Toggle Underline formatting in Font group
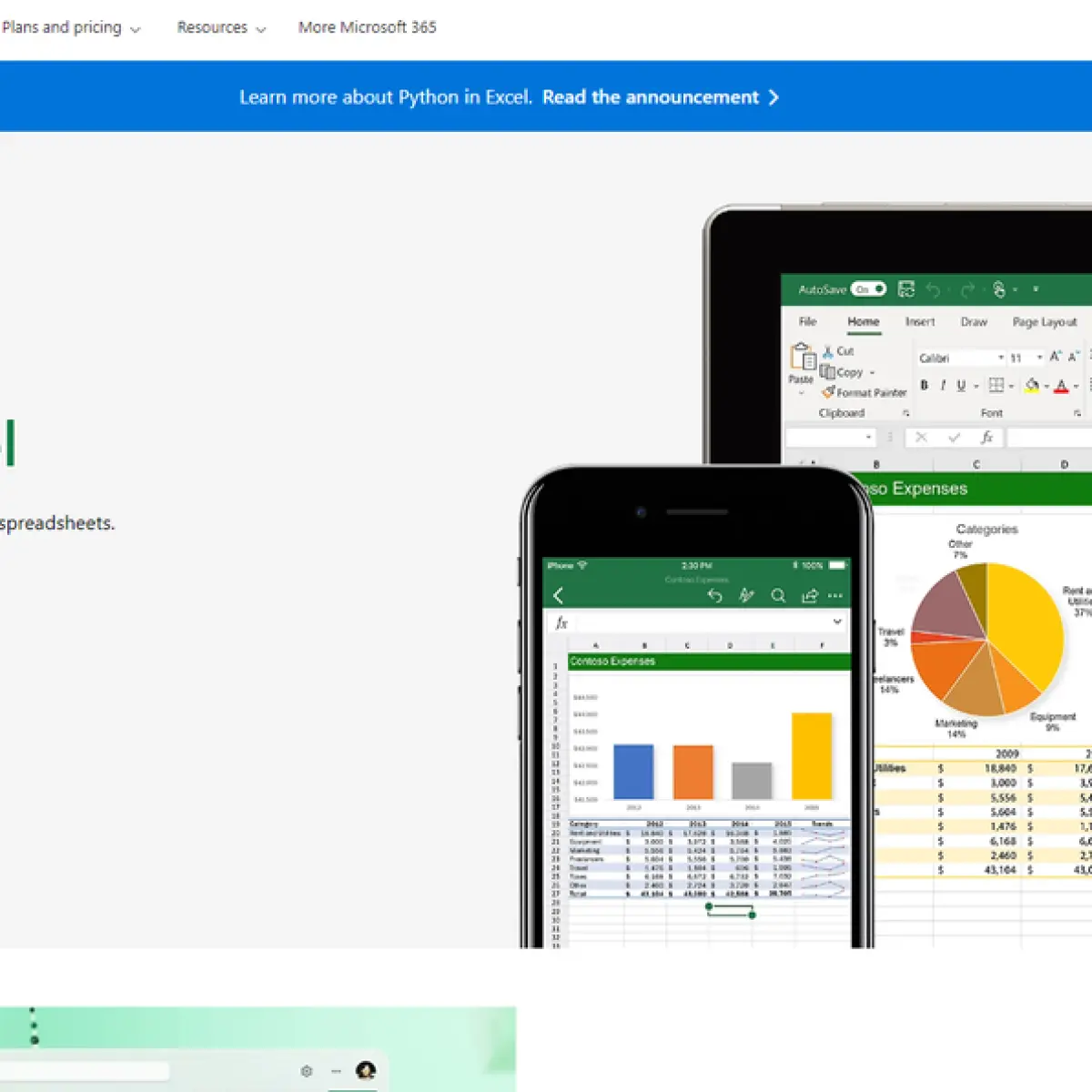This screenshot has width=1092, height=1092. pyautogui.click(x=961, y=385)
